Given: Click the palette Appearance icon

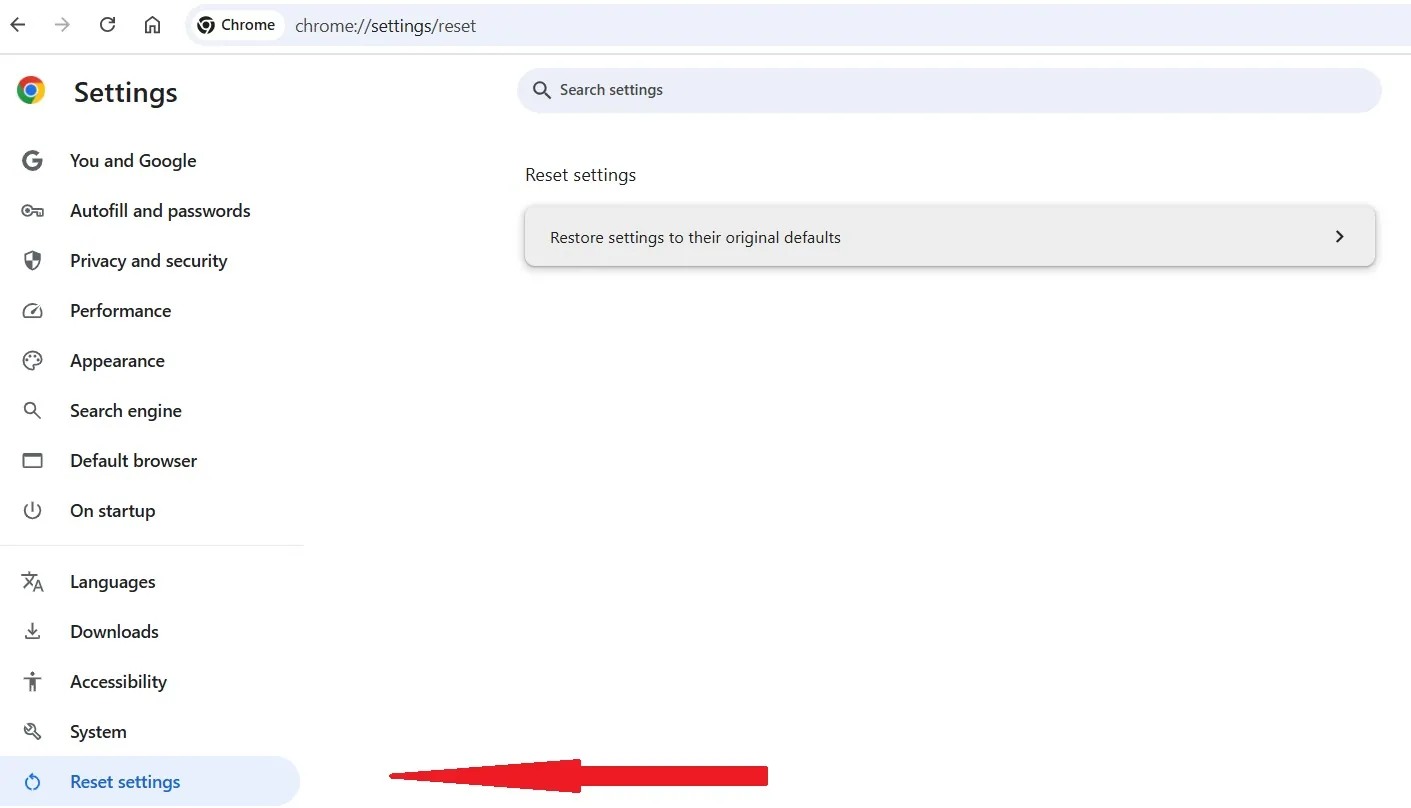Looking at the screenshot, I should click(x=32, y=361).
